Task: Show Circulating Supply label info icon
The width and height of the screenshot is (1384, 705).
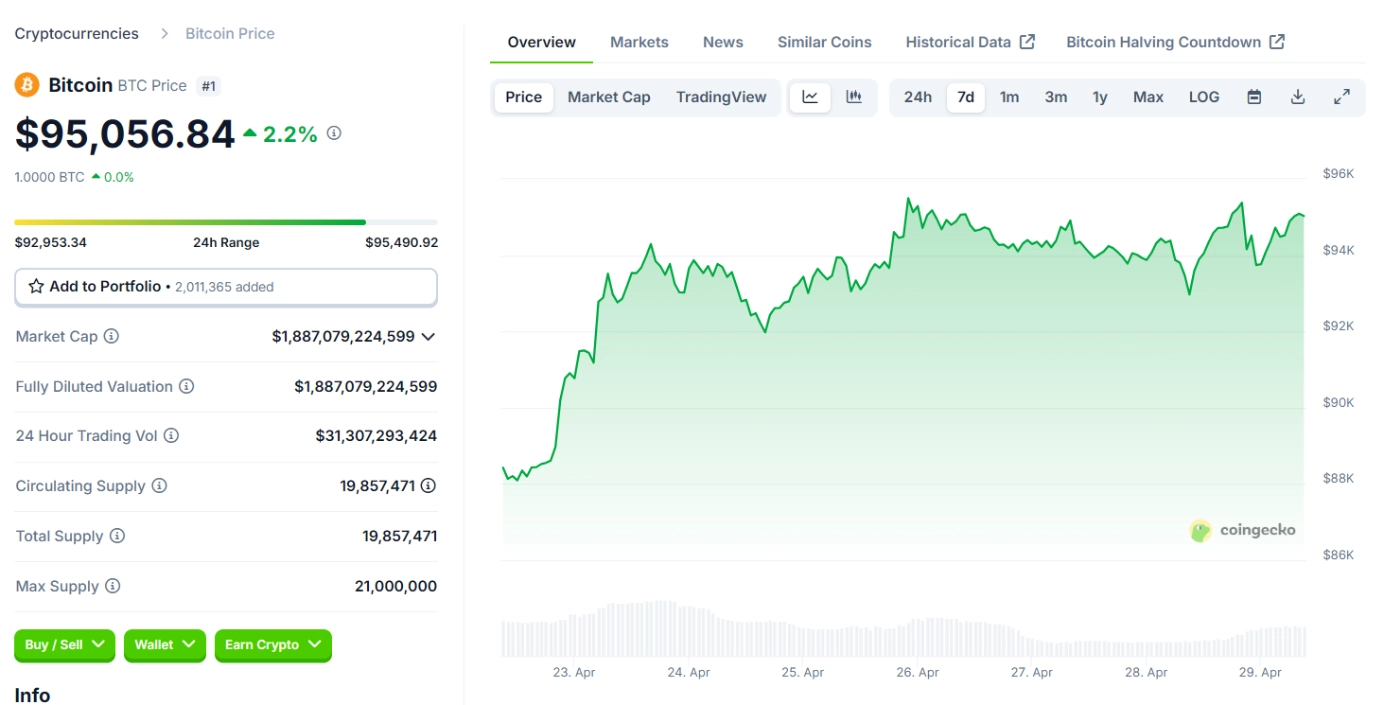Action: (159, 486)
